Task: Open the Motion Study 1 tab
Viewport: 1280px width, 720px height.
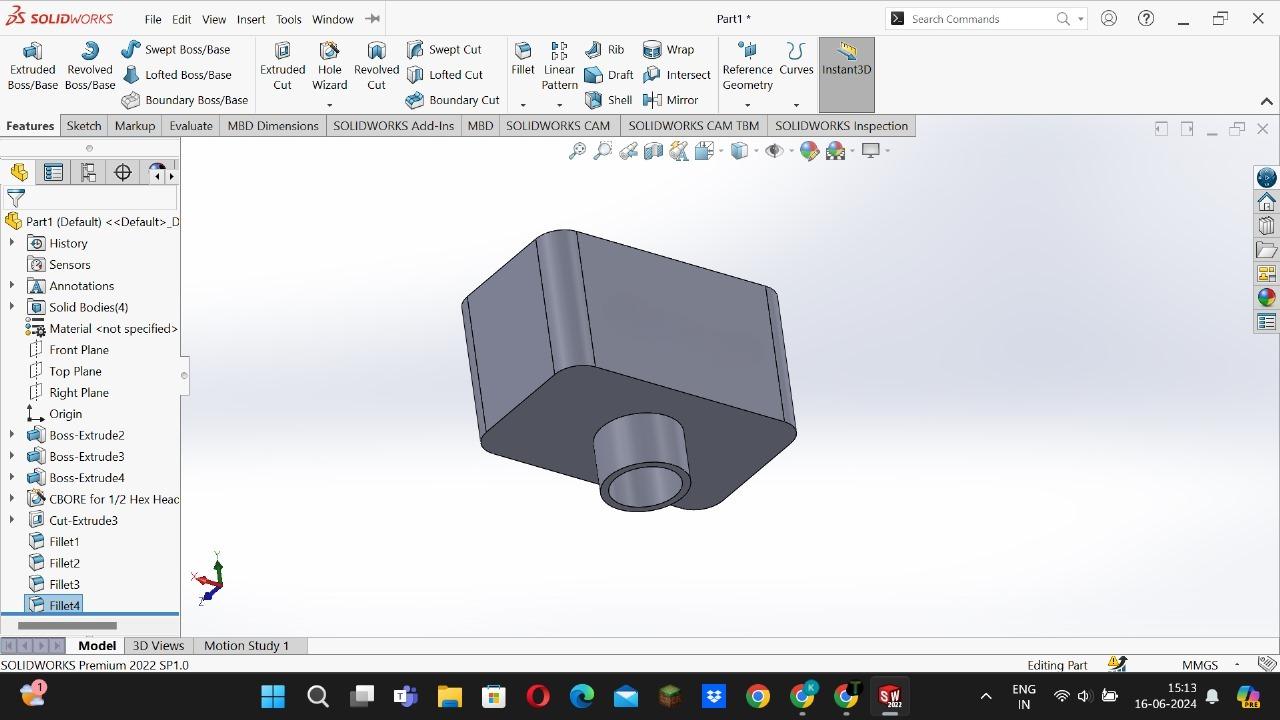Action: (246, 646)
